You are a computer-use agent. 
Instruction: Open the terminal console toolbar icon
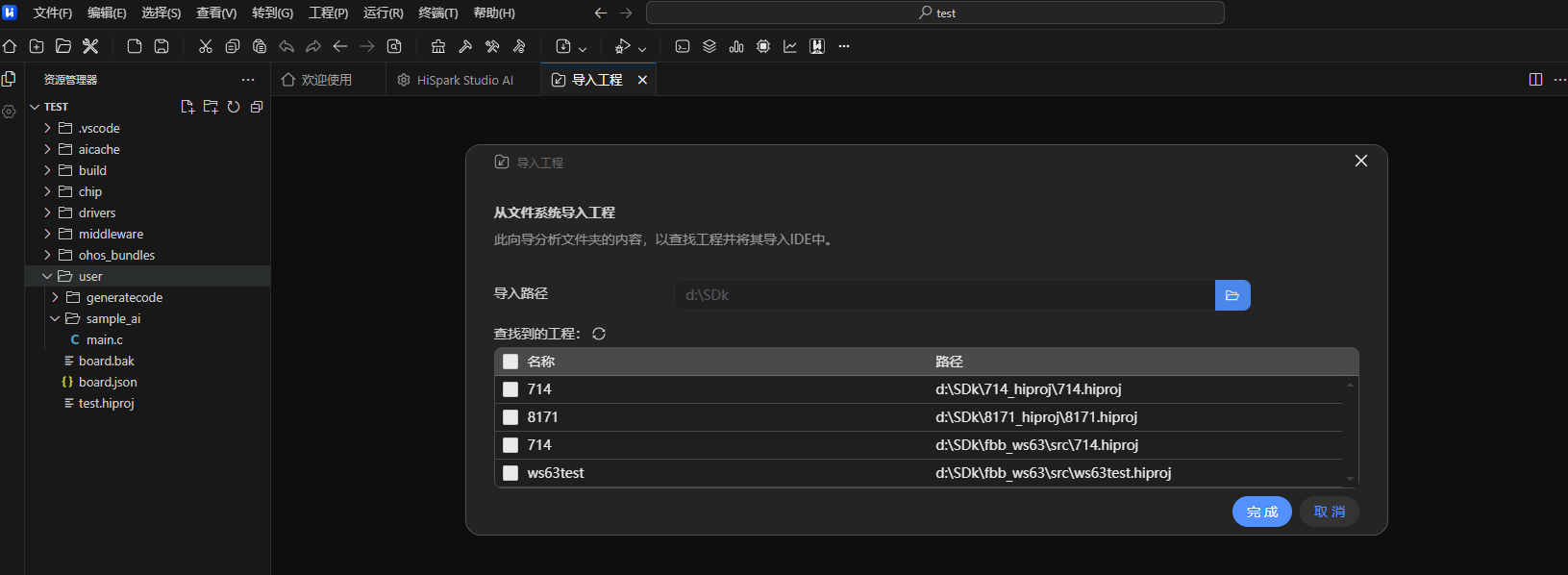coord(683,46)
